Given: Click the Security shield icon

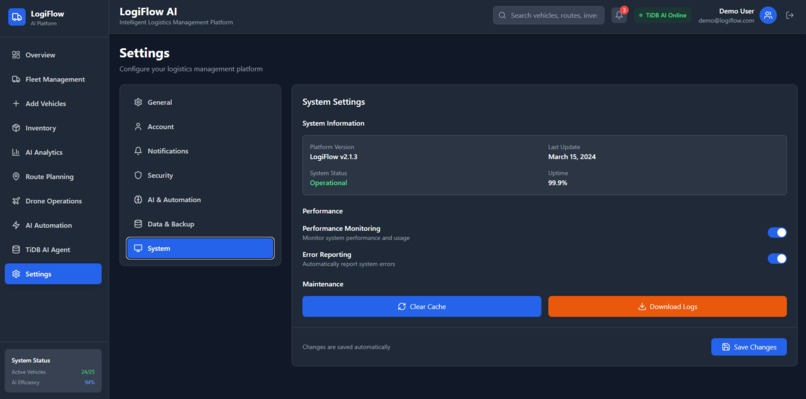Looking at the screenshot, I should point(138,175).
